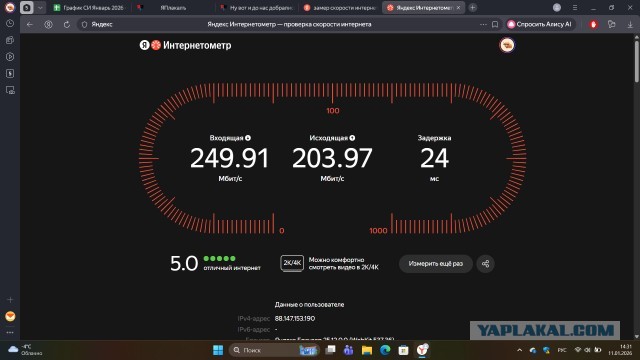Click the 5.0 rating score
Viewport: 640px width, 360px height.
(184, 264)
